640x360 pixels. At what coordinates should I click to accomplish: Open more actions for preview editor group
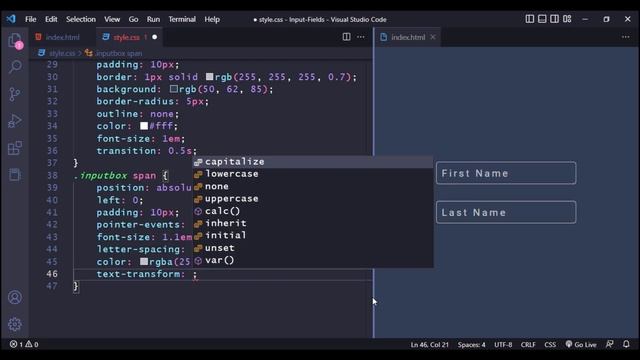(625, 37)
